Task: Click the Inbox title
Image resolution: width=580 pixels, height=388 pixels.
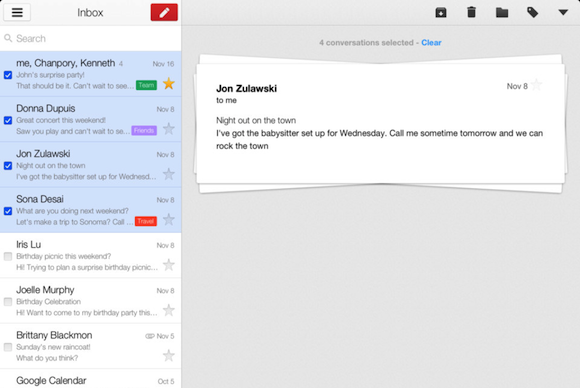Action: coord(90,13)
